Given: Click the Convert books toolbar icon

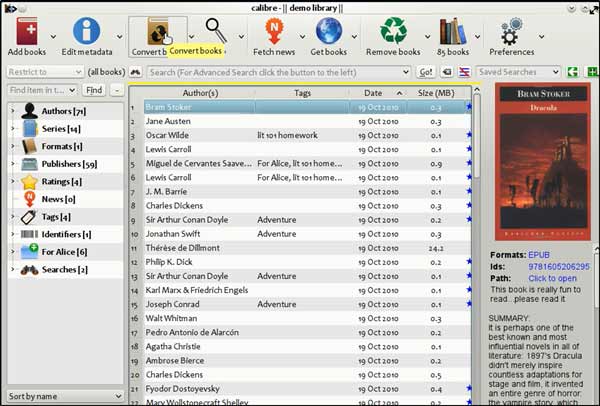Looking at the screenshot, I should coord(158,32).
